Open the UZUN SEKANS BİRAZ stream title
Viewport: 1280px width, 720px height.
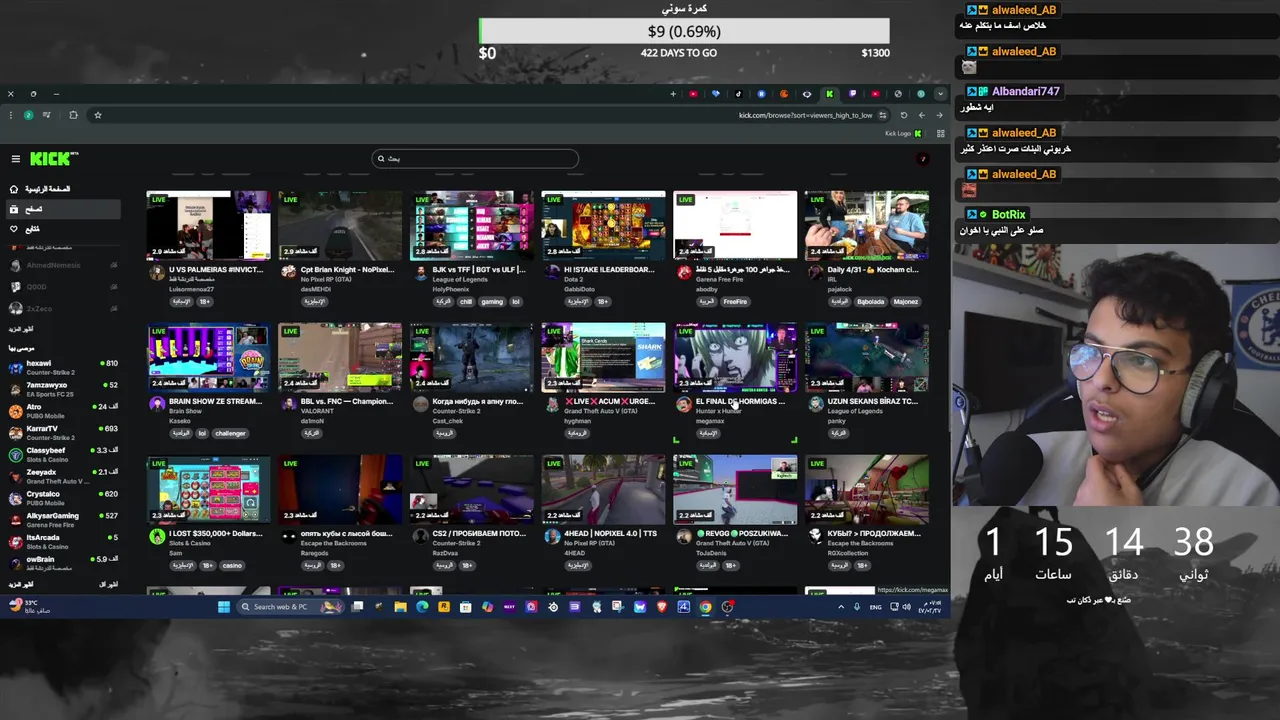point(872,401)
